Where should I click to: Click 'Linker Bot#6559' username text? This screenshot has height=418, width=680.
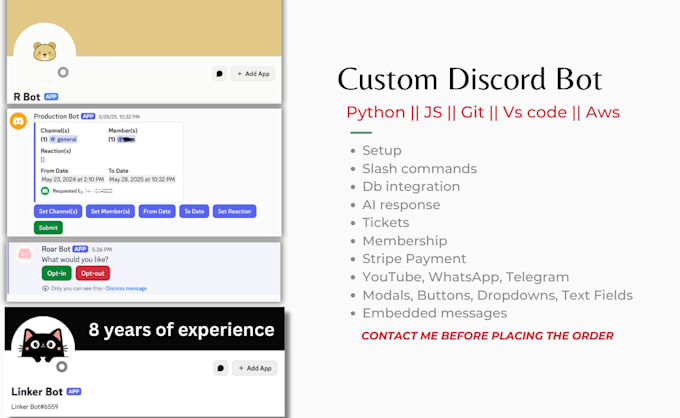pyautogui.click(x=35, y=407)
